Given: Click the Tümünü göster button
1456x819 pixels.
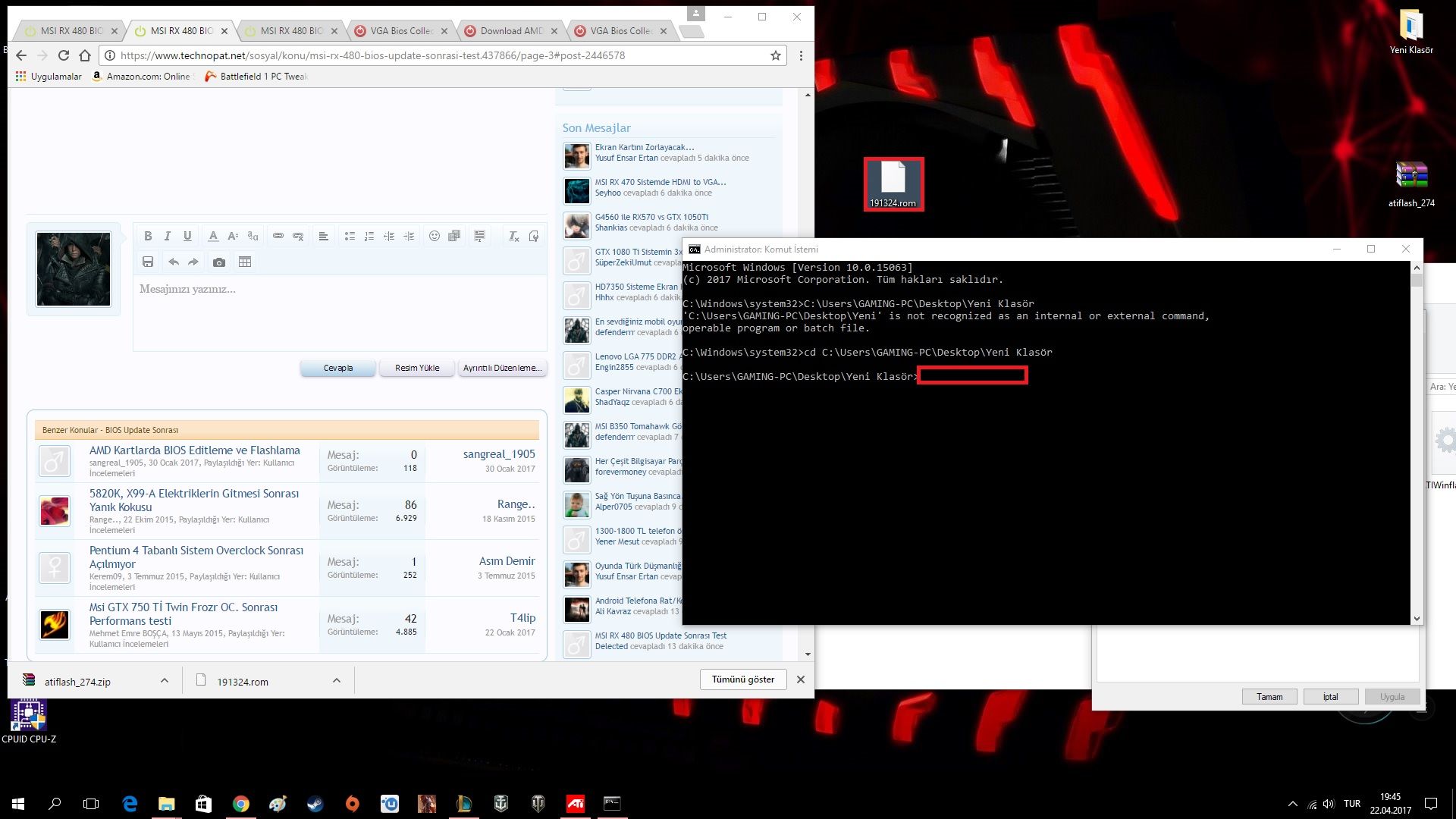Looking at the screenshot, I should 742,679.
